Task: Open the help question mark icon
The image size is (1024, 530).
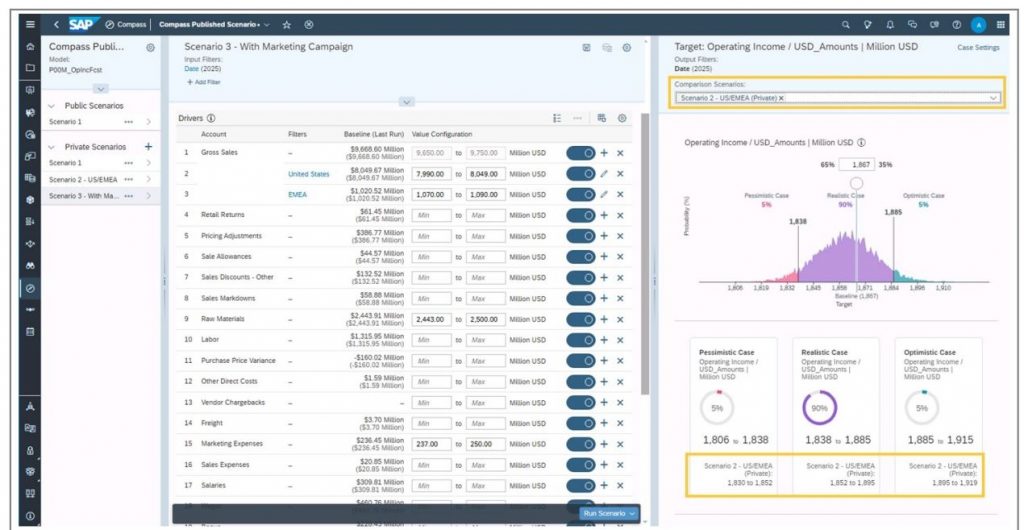Action: (x=957, y=23)
